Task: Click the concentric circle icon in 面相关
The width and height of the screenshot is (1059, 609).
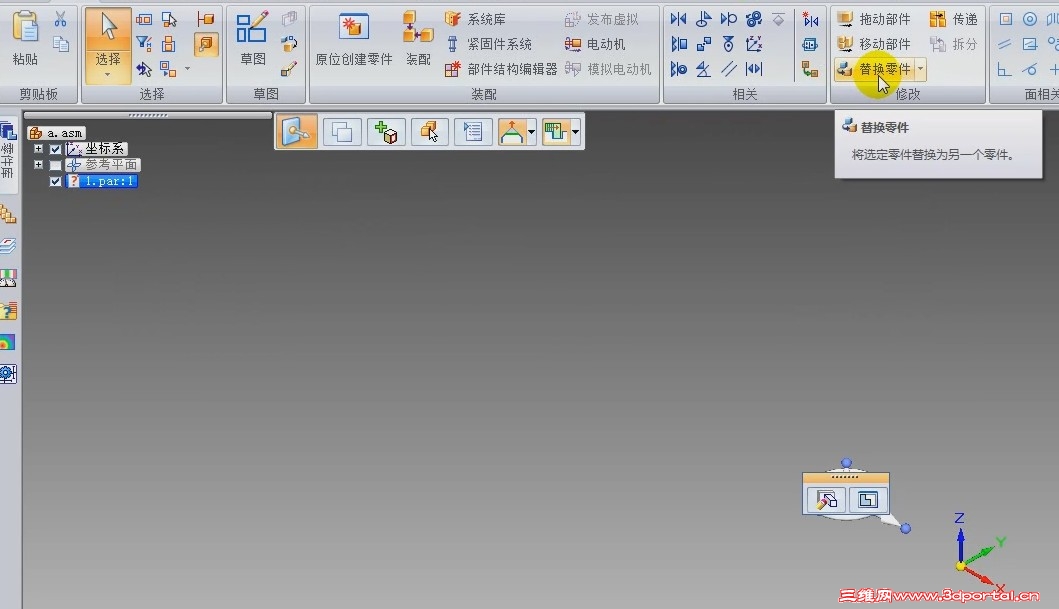Action: click(1029, 20)
